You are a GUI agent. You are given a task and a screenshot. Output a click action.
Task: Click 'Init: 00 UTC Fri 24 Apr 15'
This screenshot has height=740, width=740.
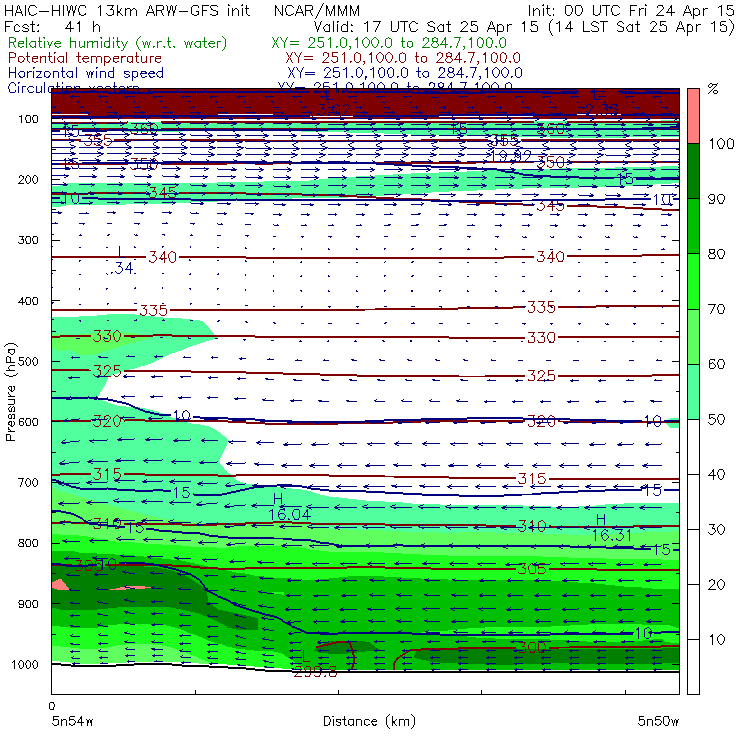pyautogui.click(x=631, y=11)
